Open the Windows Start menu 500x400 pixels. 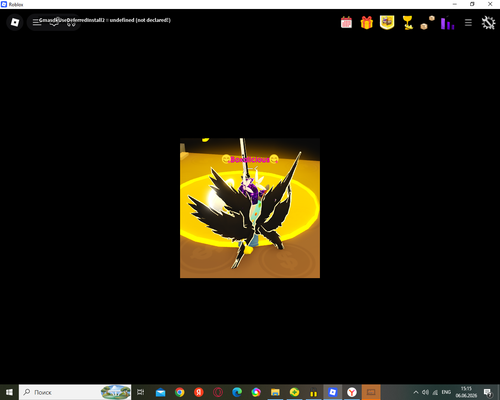(x=9, y=392)
